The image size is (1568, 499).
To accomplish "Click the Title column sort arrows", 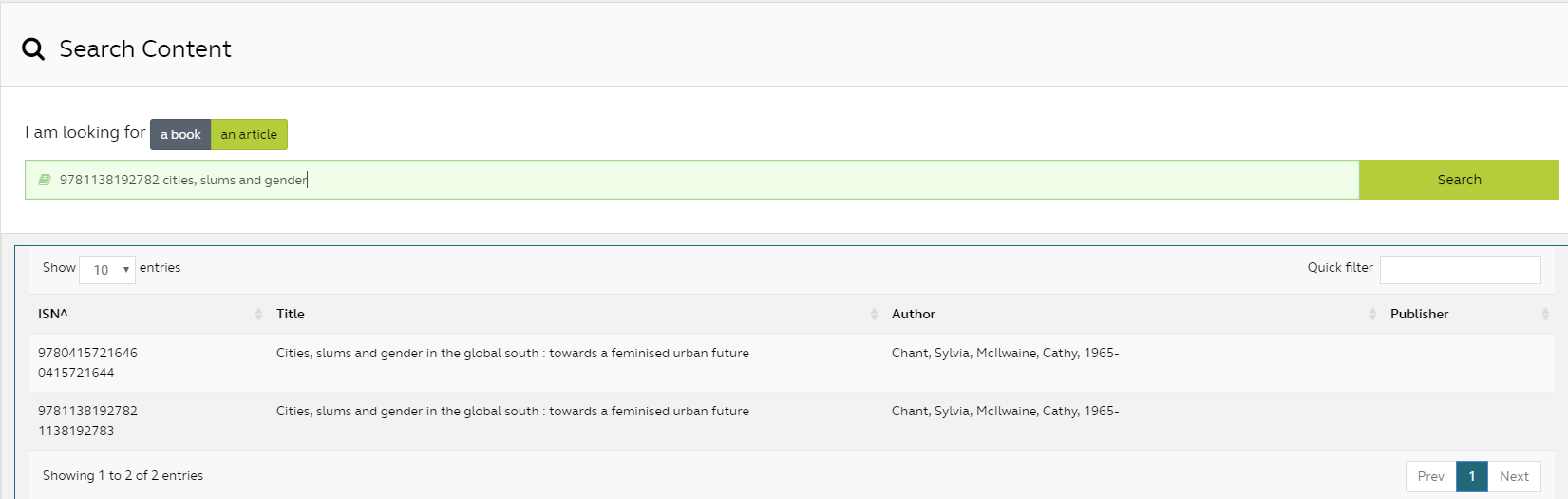I will (874, 314).
